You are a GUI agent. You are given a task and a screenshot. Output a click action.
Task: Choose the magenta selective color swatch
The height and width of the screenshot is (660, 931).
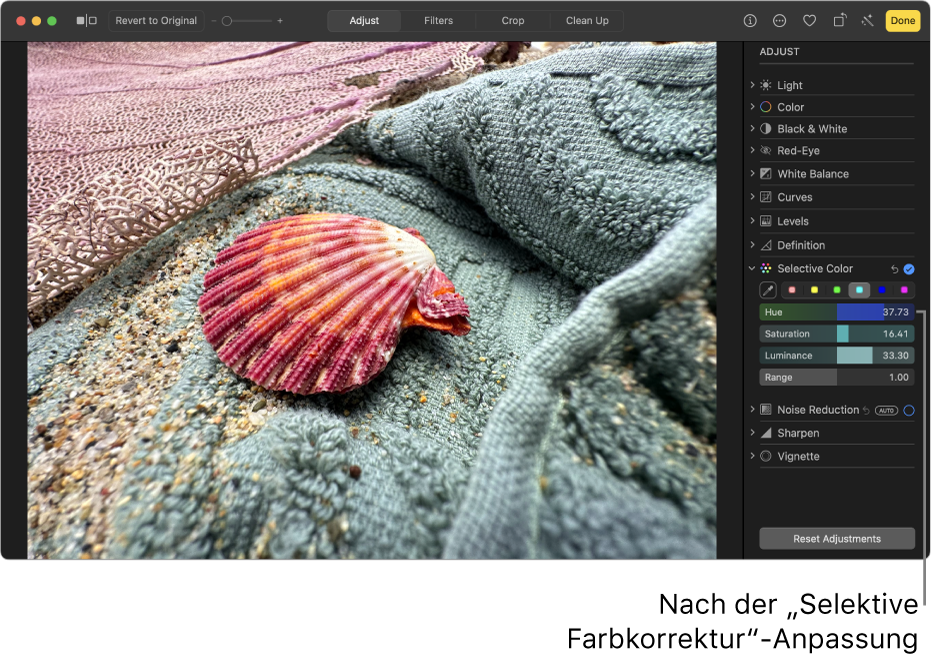point(903,290)
